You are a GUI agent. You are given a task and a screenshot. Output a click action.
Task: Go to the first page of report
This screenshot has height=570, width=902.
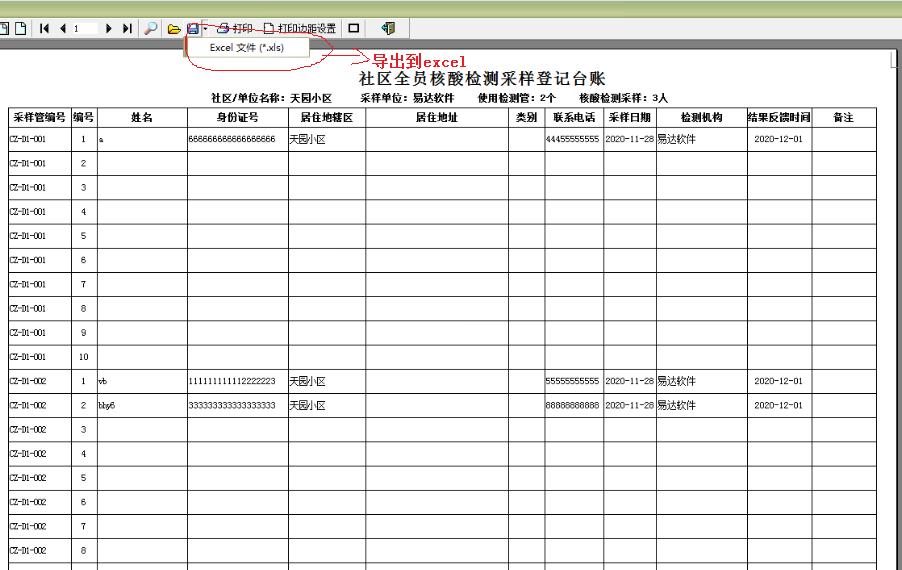[x=44, y=28]
